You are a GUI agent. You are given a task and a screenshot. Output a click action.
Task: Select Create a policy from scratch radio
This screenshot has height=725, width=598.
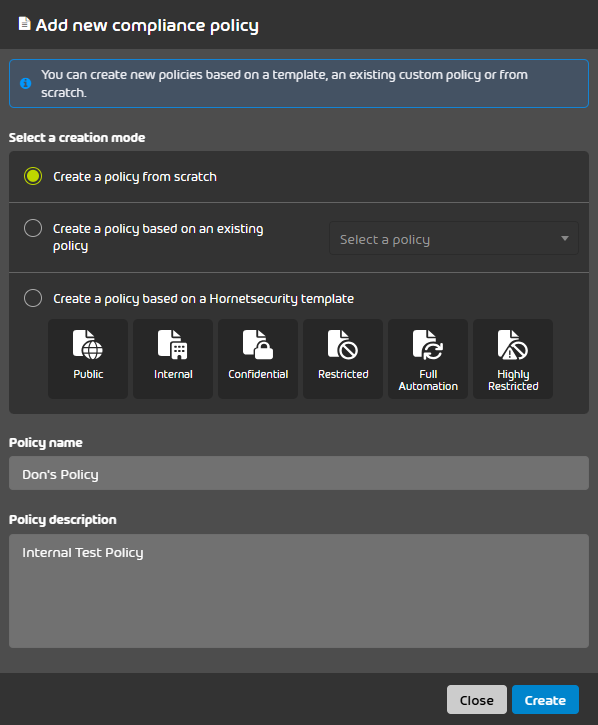tap(33, 176)
